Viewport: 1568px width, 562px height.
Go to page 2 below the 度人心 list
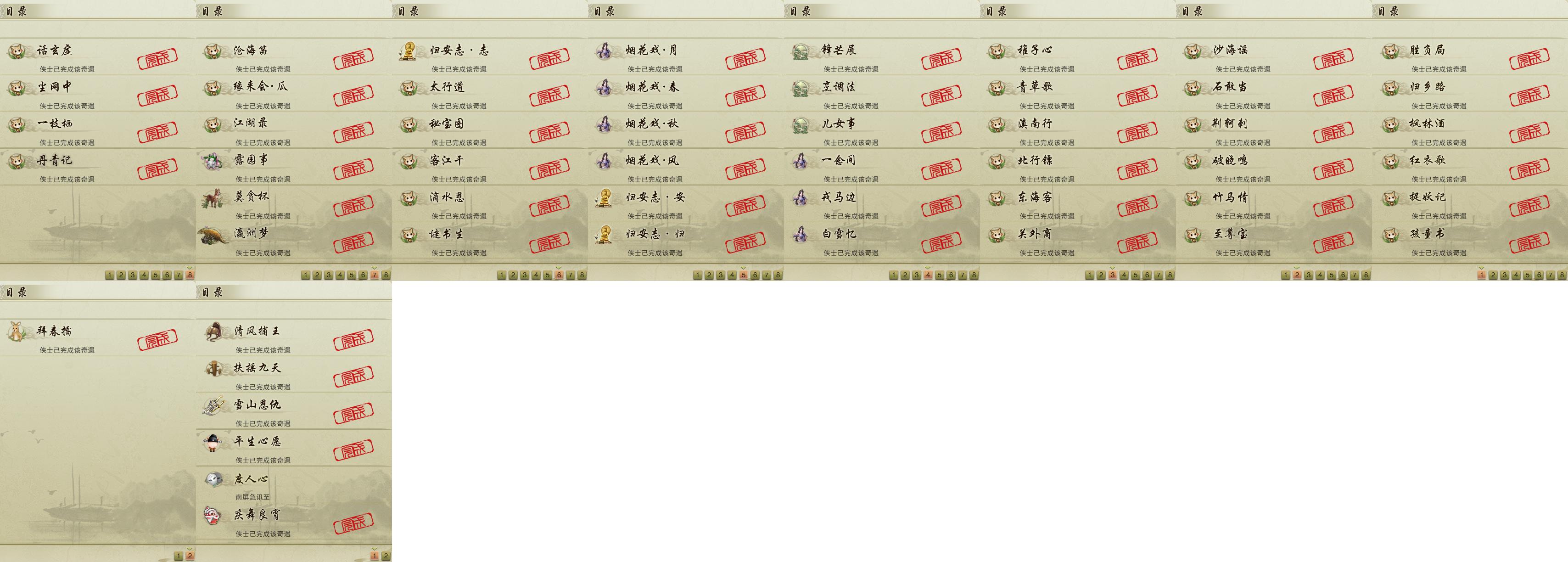tap(385, 556)
